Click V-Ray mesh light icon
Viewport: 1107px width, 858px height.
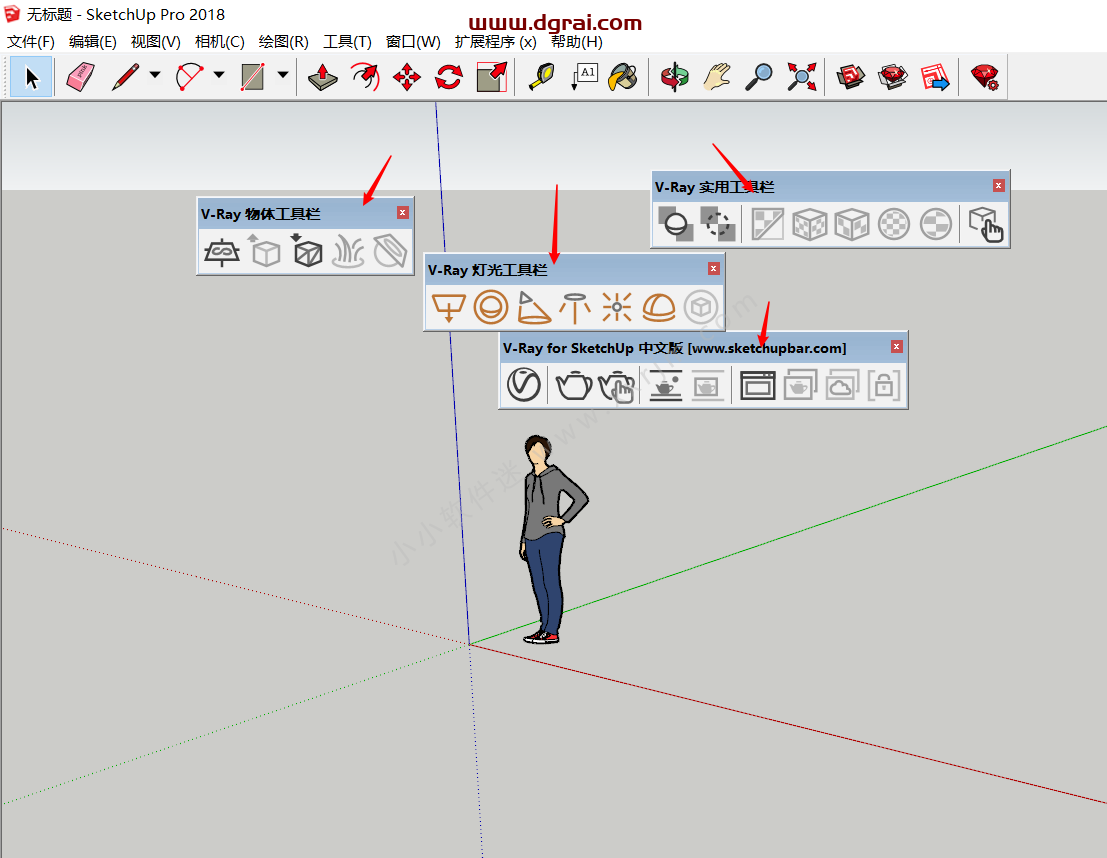coord(701,308)
